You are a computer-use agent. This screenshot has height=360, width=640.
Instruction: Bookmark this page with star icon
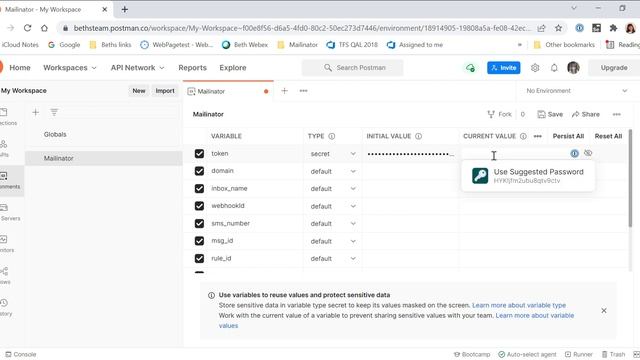click(x=558, y=28)
